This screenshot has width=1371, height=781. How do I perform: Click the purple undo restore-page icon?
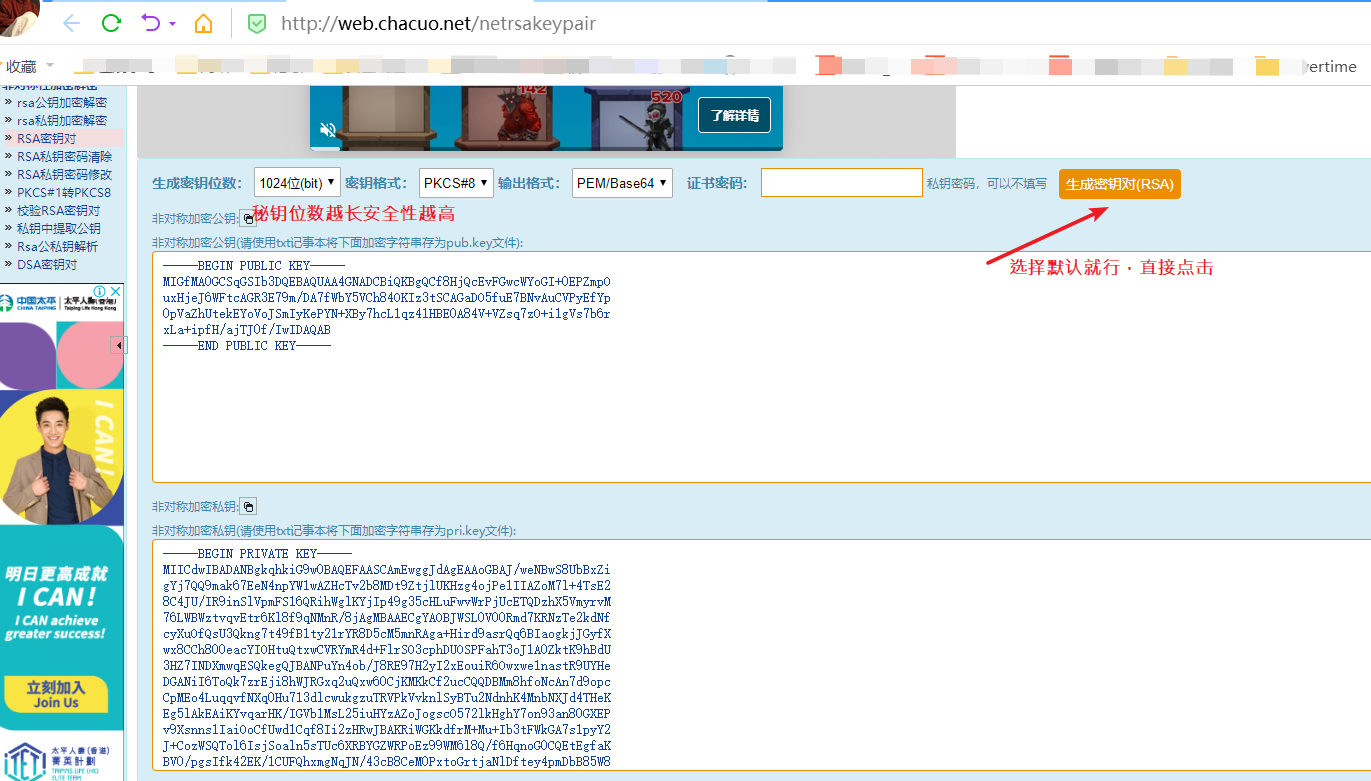(151, 23)
